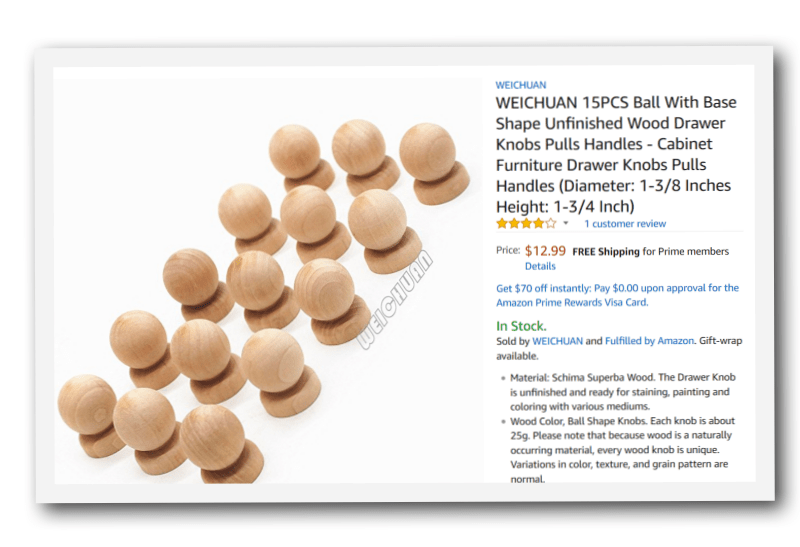Click the empty fifth star in rating

[x=551, y=223]
